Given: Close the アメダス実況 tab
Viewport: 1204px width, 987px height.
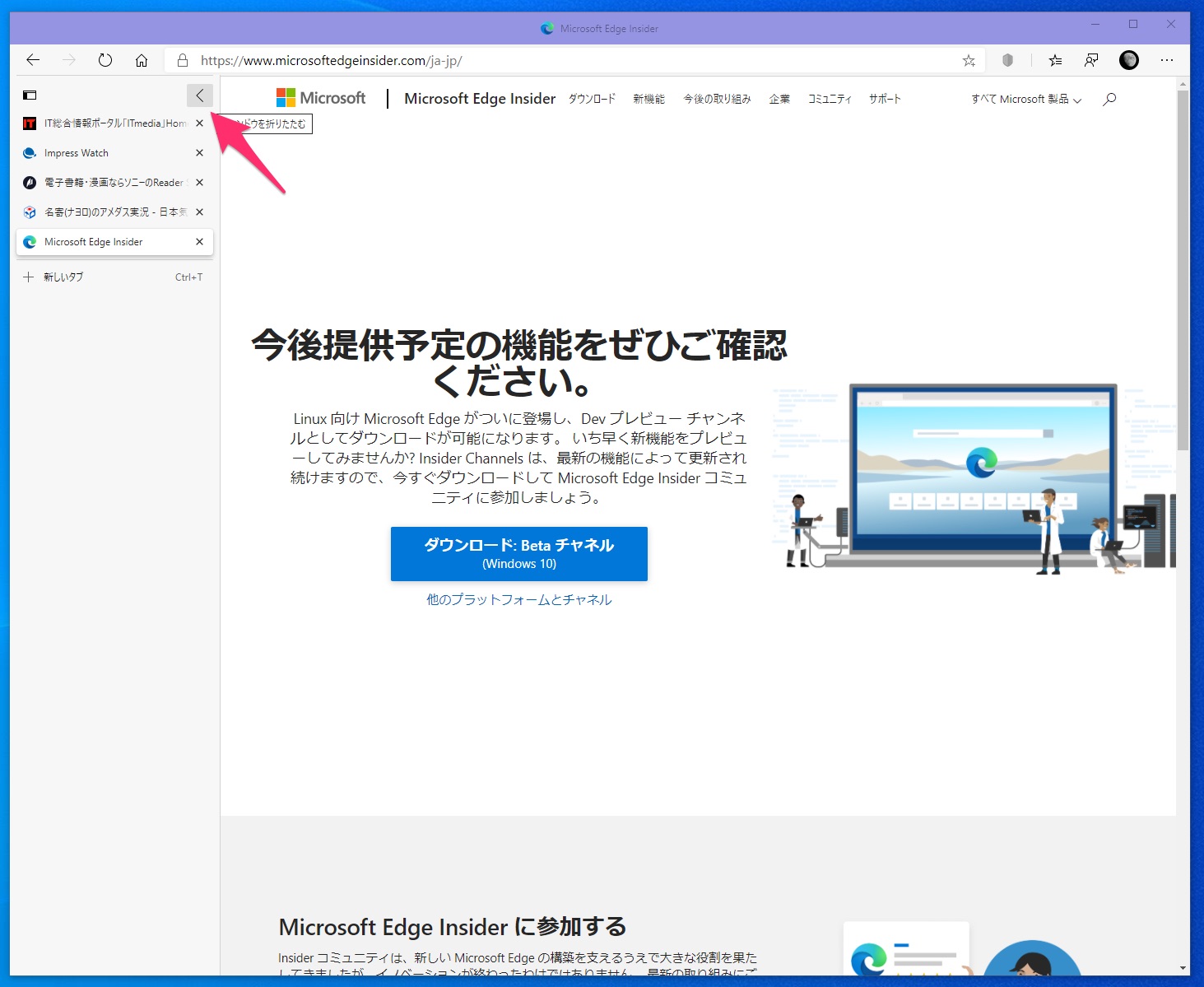Looking at the screenshot, I should pyautogui.click(x=199, y=212).
